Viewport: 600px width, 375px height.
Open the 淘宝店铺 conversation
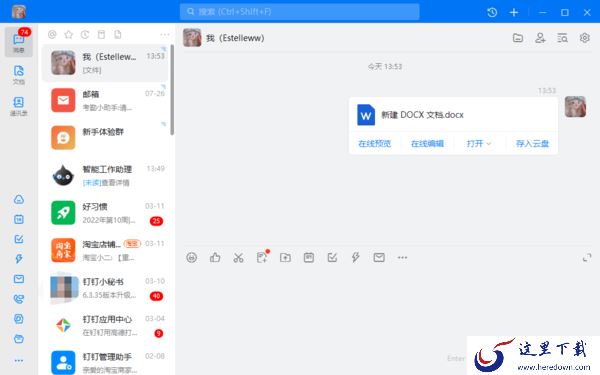pyautogui.click(x=106, y=250)
